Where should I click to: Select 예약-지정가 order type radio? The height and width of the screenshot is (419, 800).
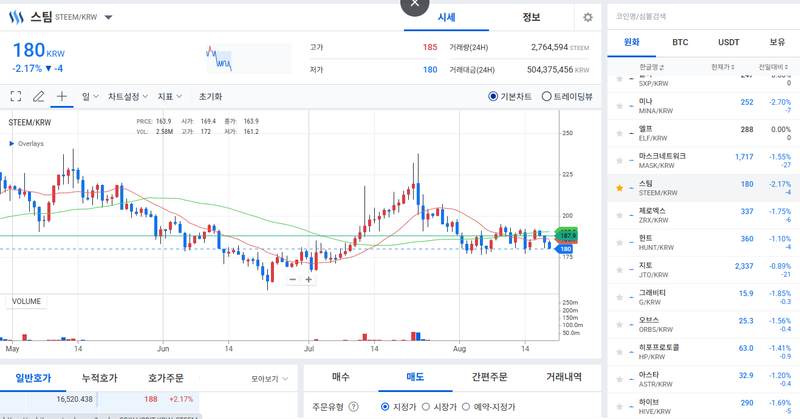(x=466, y=407)
